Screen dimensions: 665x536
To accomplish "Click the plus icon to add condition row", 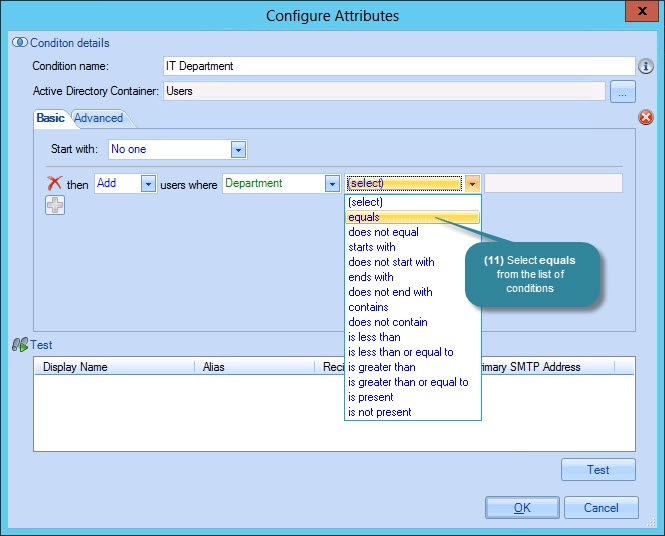I will coord(55,205).
